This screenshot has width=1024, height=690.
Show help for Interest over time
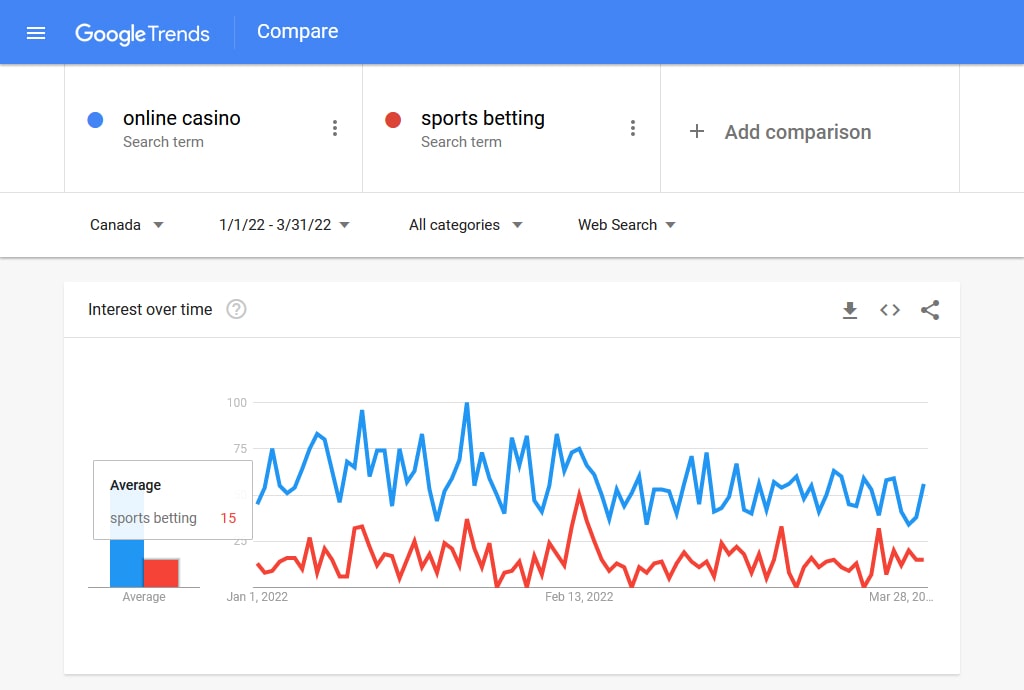tap(236, 309)
